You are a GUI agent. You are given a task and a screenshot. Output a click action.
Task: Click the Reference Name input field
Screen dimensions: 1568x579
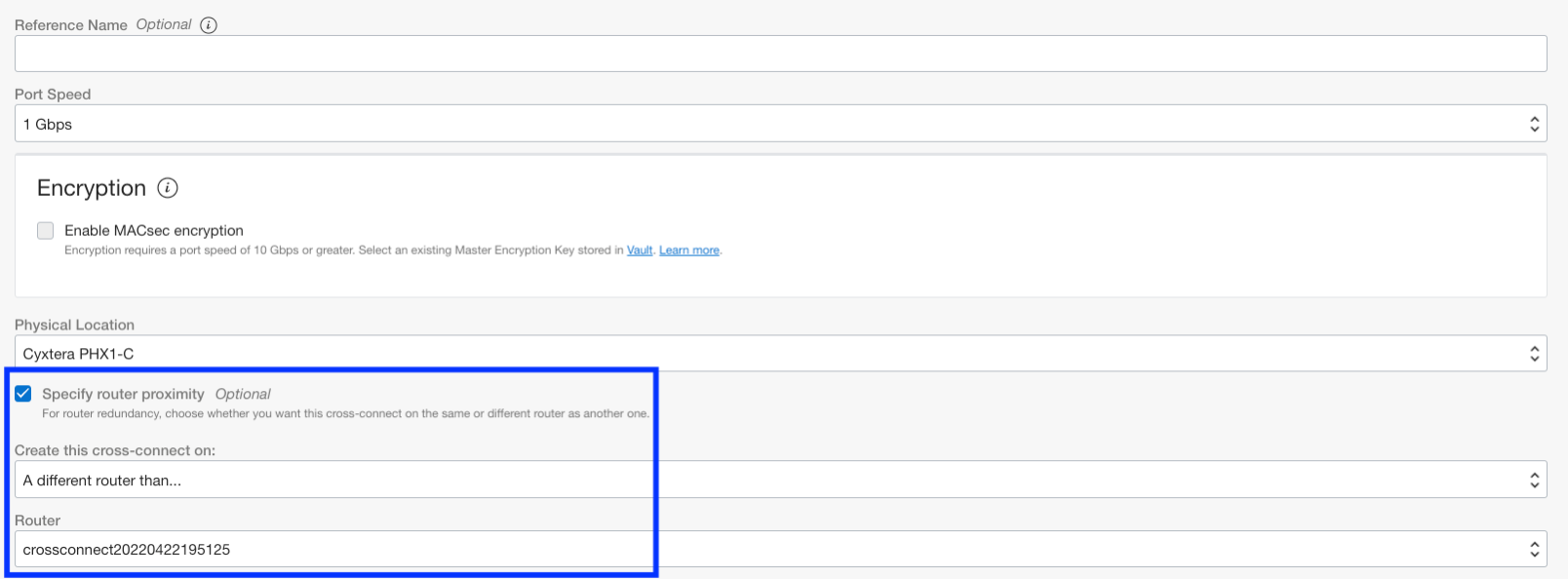(780, 54)
